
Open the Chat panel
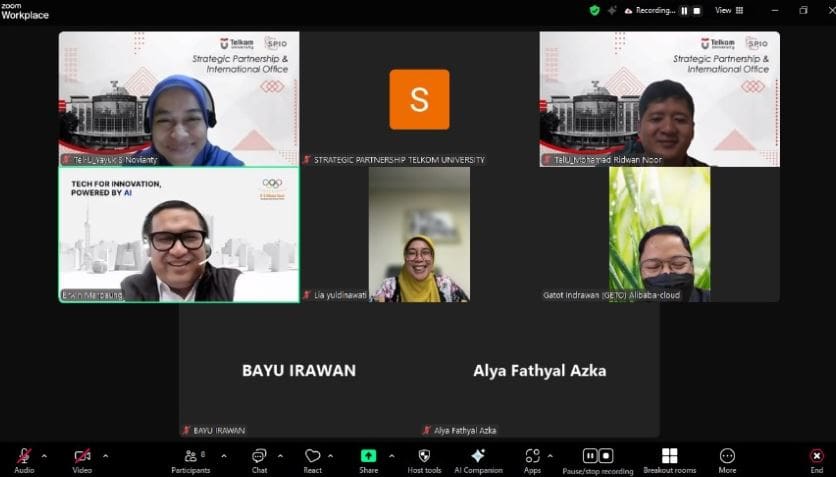[259, 457]
